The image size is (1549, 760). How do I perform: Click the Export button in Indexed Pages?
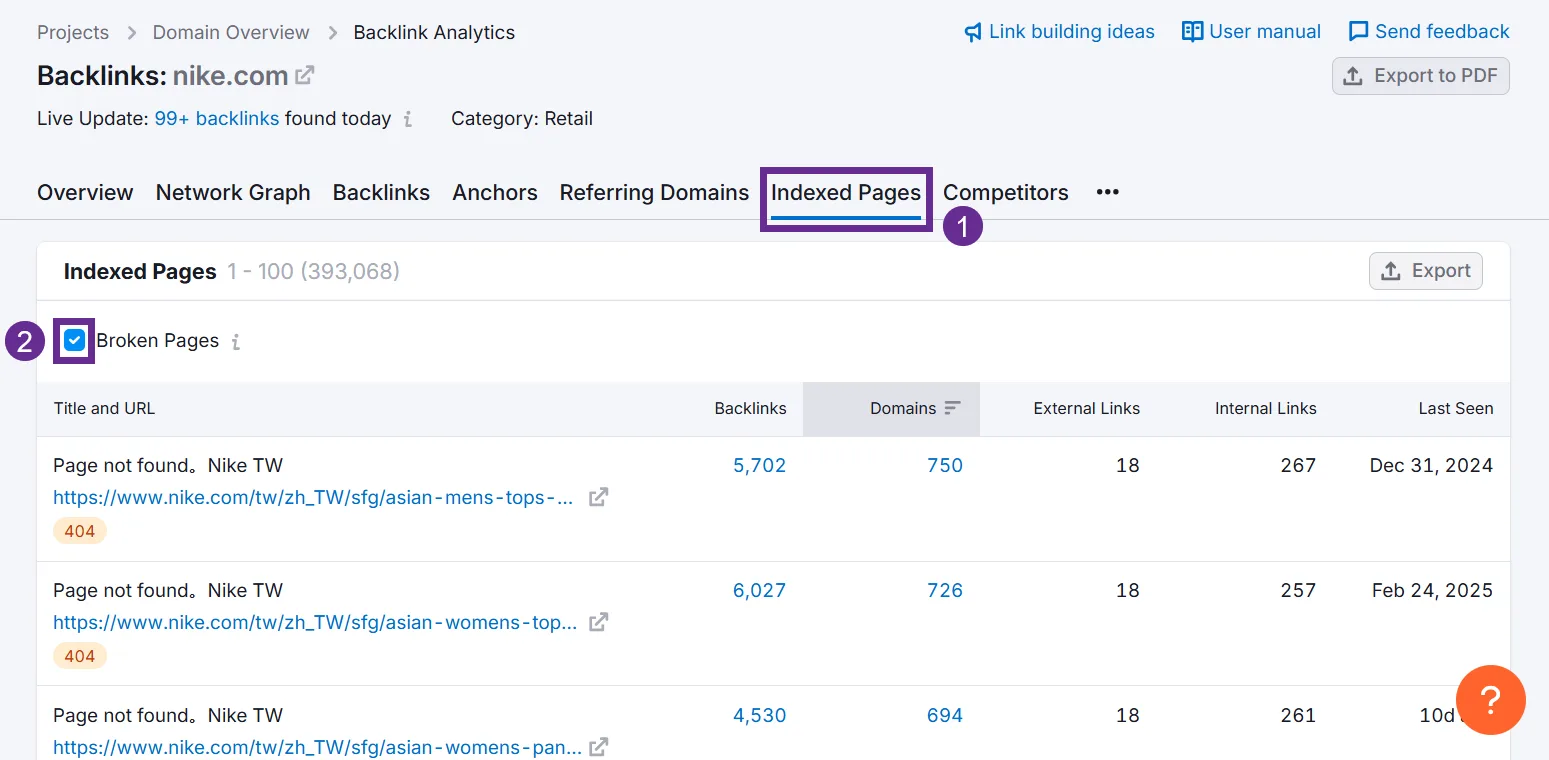pyautogui.click(x=1425, y=271)
